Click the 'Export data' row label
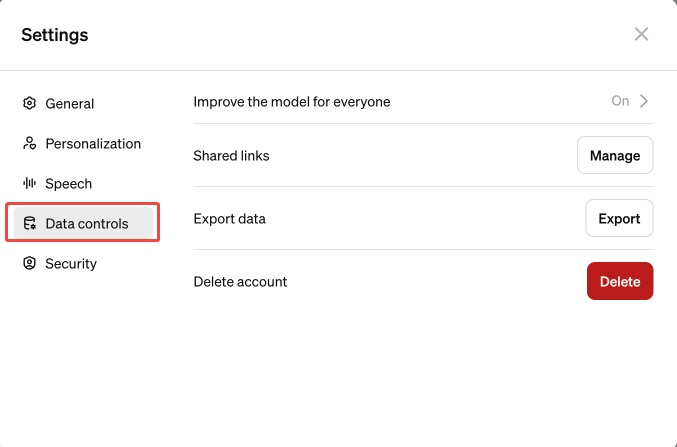The width and height of the screenshot is (677, 447). [229, 218]
